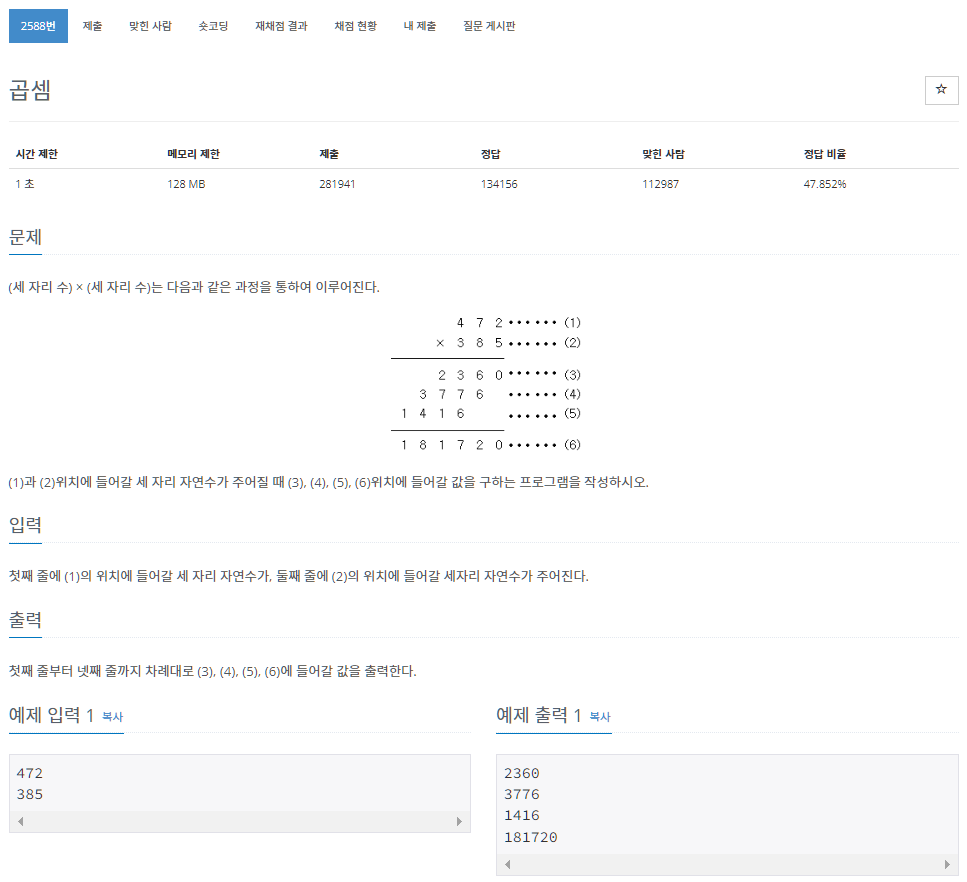Screen dimensions: 967x882
Task: Click the 문제 section heading
Action: [25, 237]
